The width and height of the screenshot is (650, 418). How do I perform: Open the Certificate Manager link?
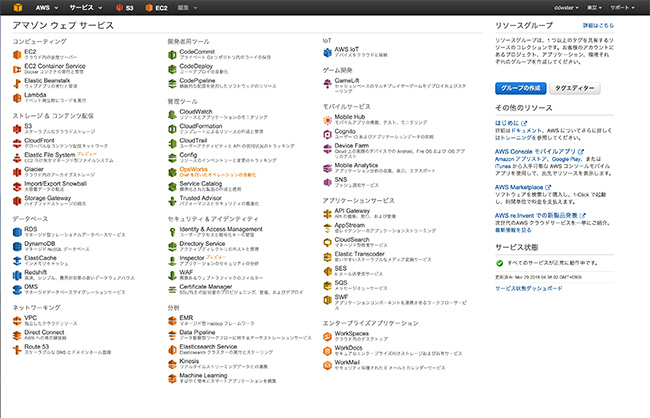206,287
